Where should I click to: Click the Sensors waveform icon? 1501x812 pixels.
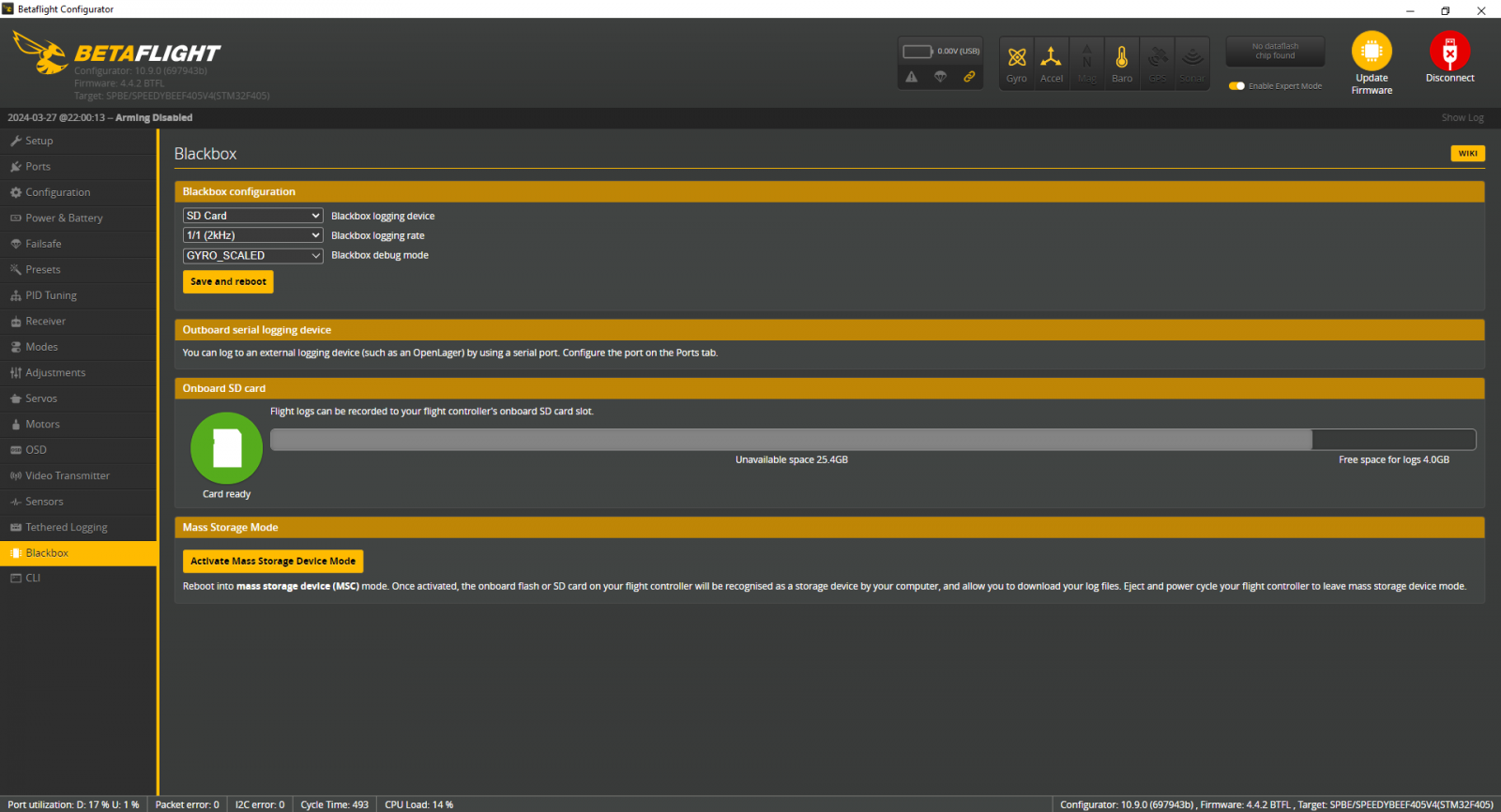pyautogui.click(x=16, y=502)
